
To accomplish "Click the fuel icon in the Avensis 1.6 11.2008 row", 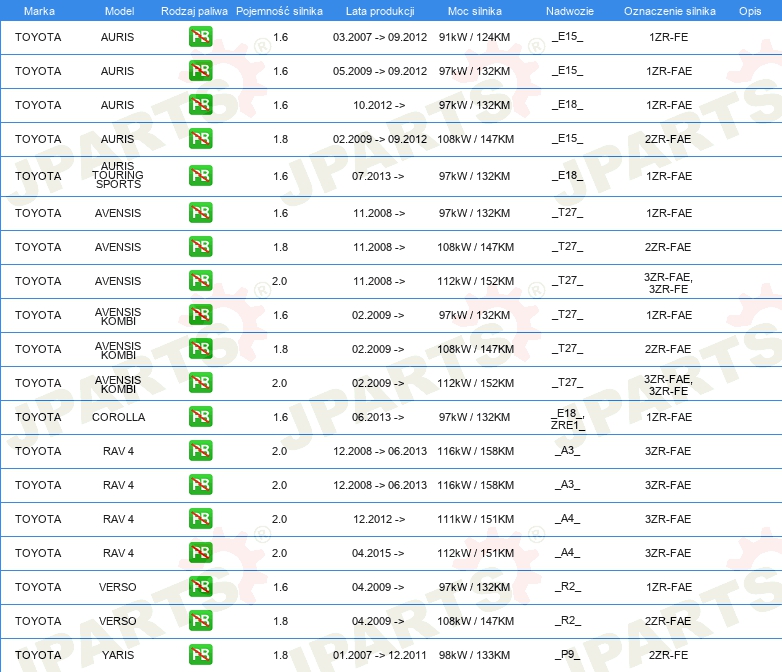I will coord(200,213).
